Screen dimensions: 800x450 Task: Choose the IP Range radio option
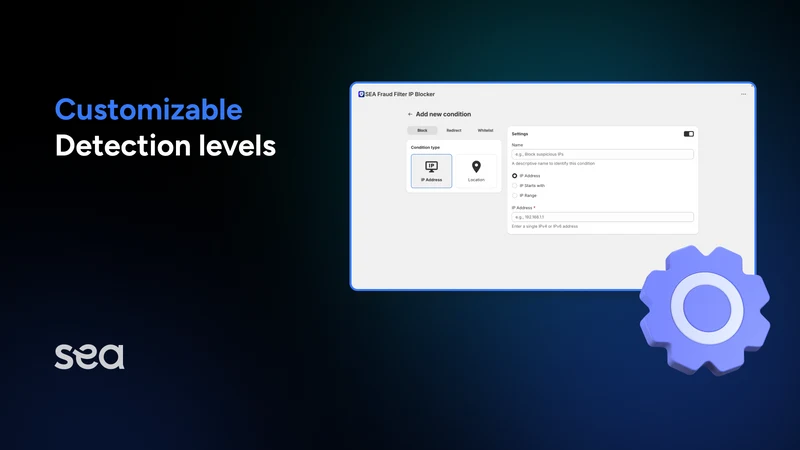tap(514, 196)
